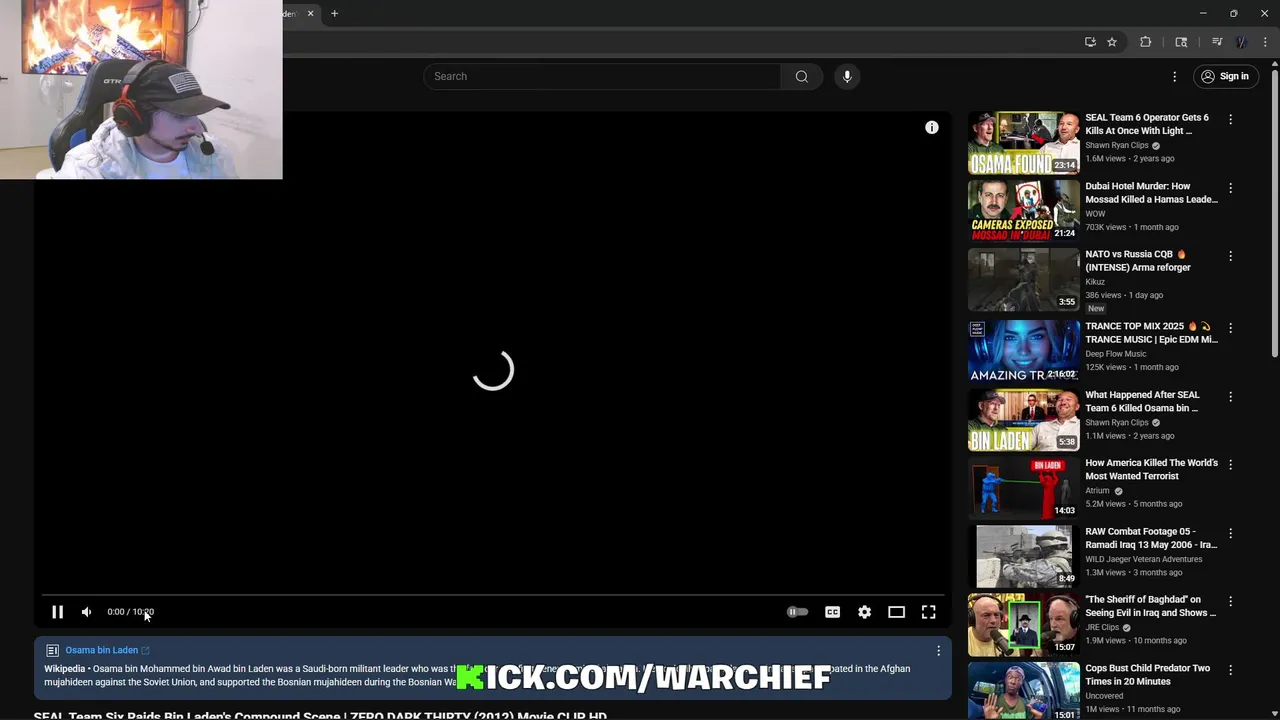Minimize the browser window
Viewport: 1280px width, 720px height.
click(x=1203, y=13)
